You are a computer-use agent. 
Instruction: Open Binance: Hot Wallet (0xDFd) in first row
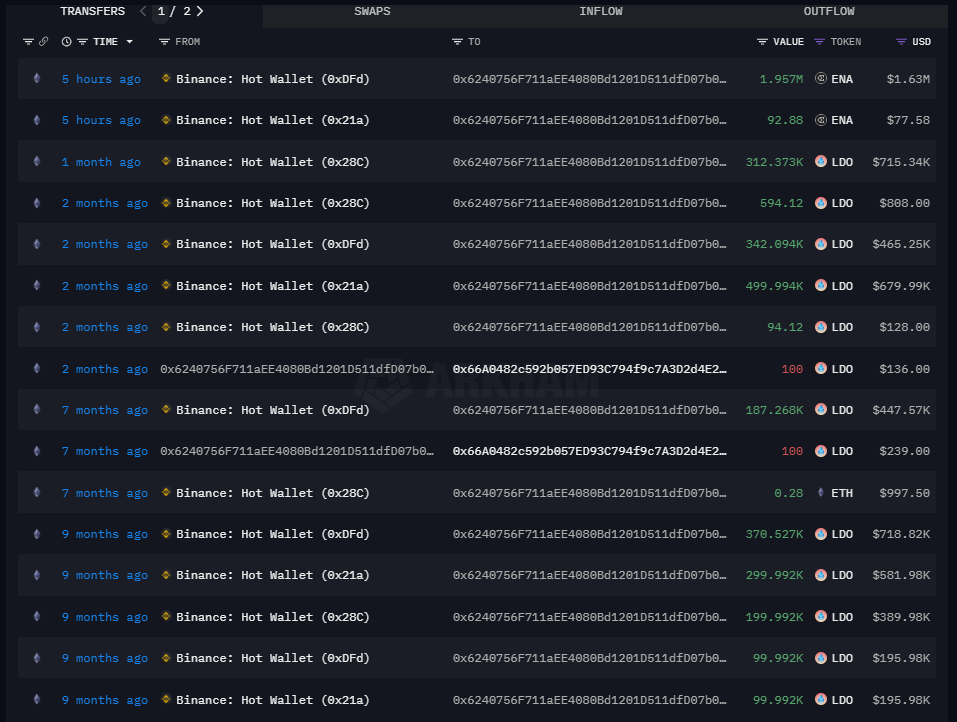pos(272,79)
